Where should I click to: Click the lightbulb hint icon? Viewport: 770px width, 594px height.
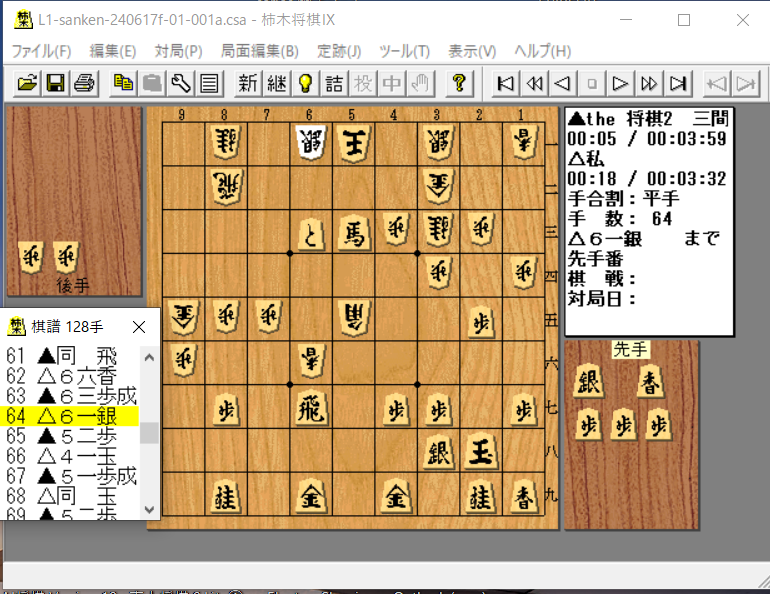click(x=305, y=83)
